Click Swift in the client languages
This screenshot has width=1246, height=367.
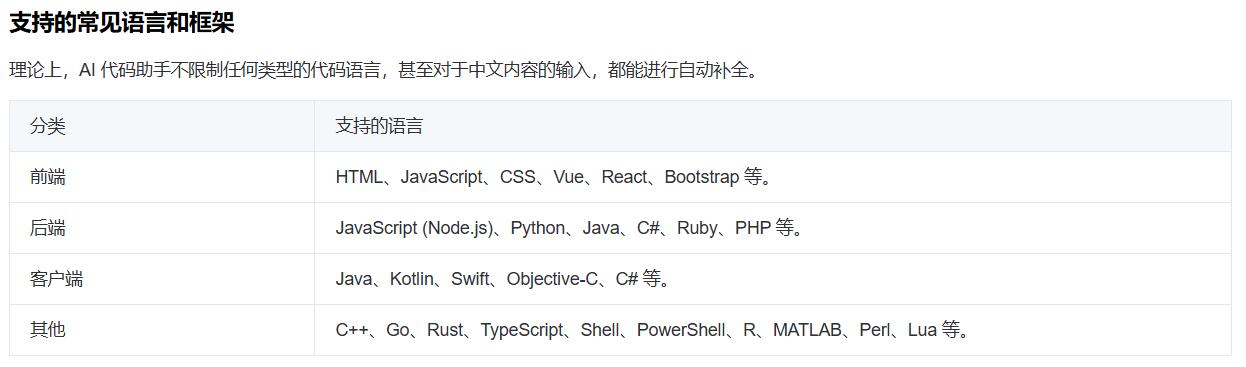coord(470,279)
